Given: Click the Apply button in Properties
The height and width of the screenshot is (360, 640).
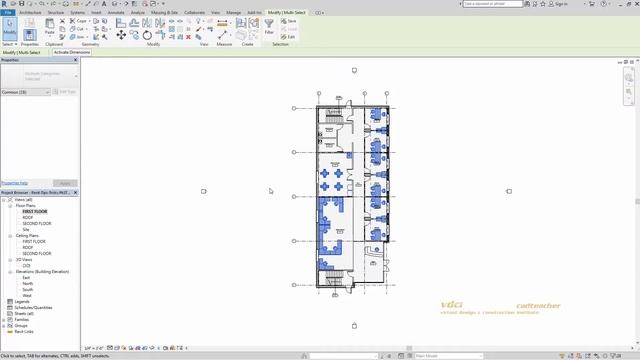Looking at the screenshot, I should pyautogui.click(x=65, y=183).
